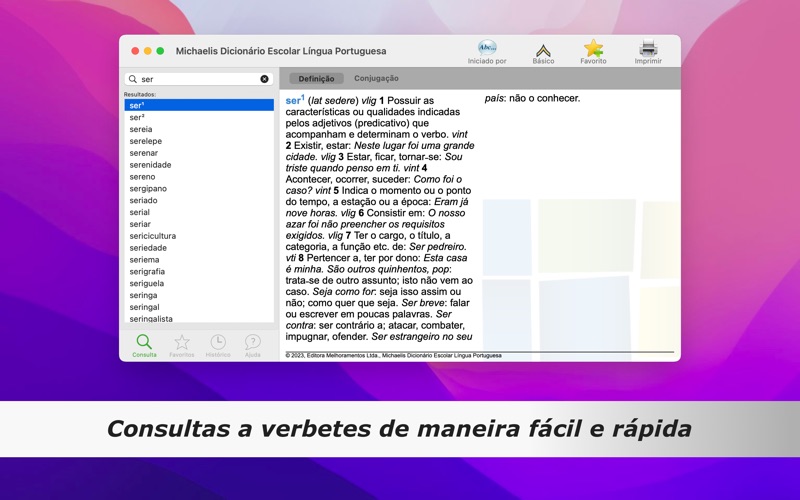This screenshot has height=500, width=800.
Task: Click the red close window button
Action: click(135, 51)
